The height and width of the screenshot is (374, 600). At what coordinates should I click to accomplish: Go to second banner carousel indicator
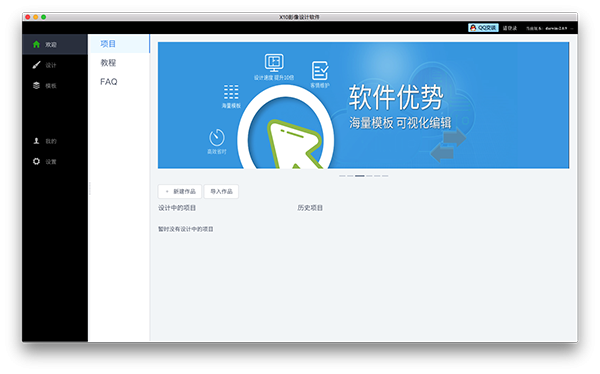[350, 176]
